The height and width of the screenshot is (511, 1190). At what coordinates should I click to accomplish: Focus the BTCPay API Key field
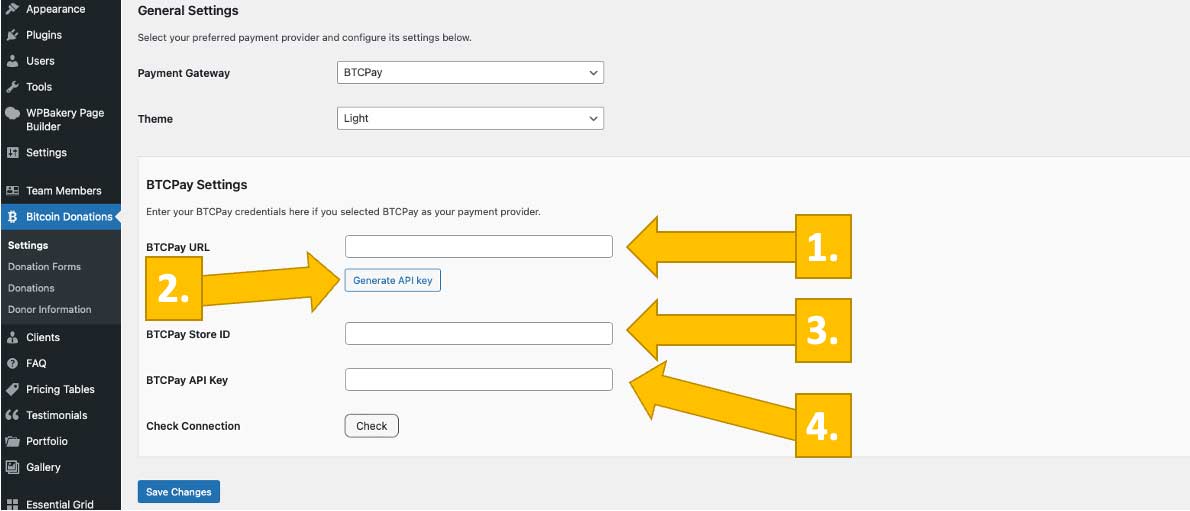tap(479, 380)
